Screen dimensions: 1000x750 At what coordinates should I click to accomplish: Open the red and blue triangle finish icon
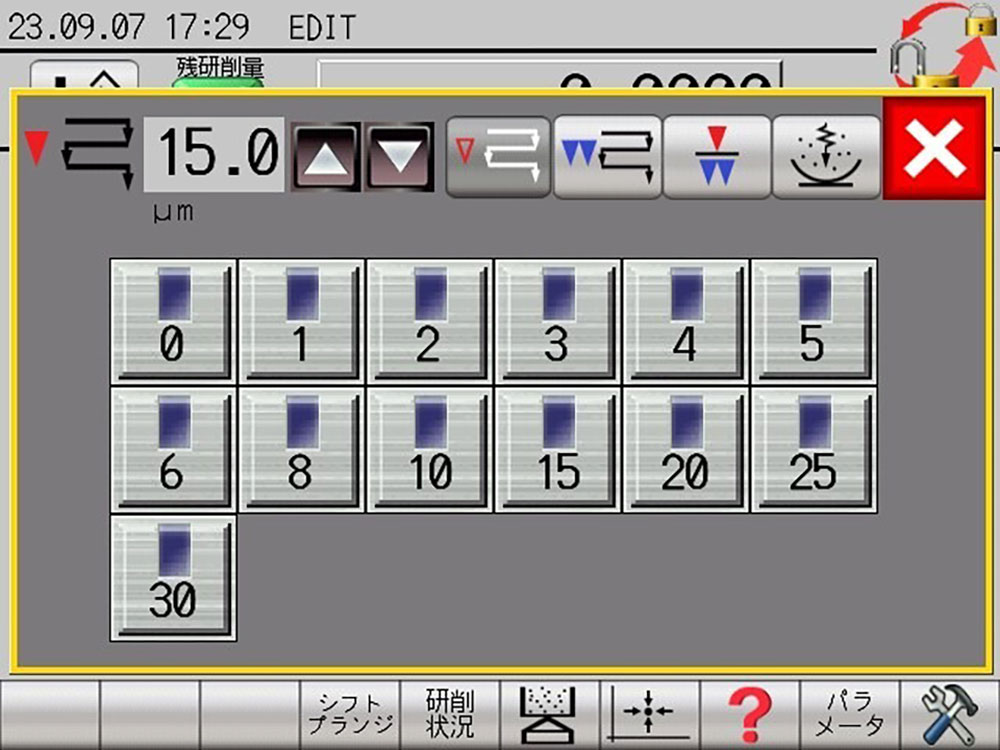pyautogui.click(x=717, y=157)
